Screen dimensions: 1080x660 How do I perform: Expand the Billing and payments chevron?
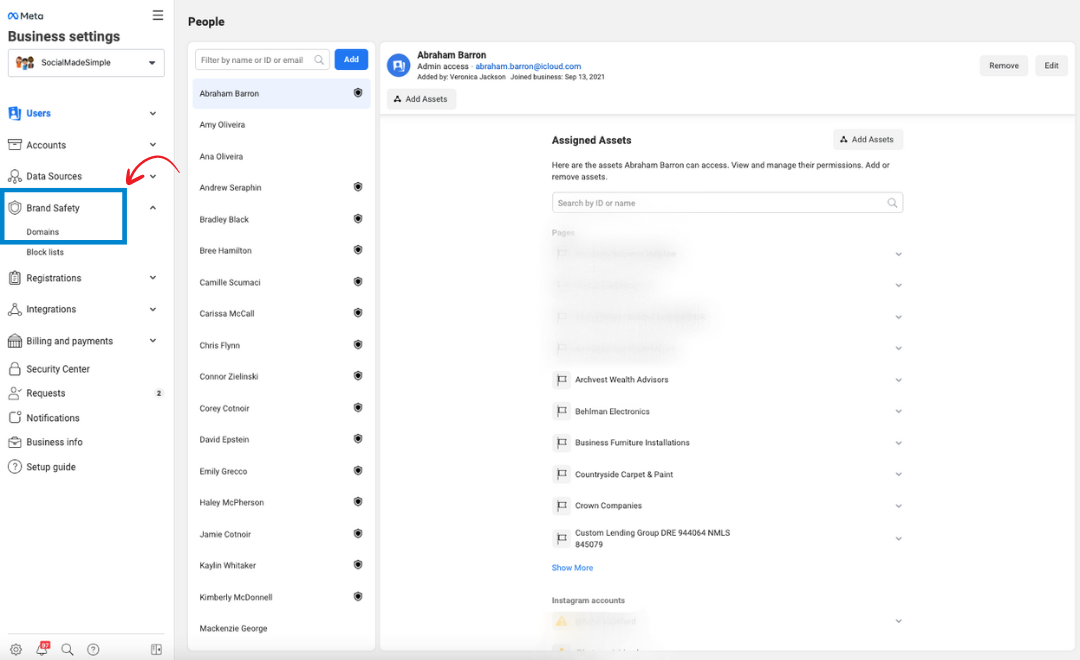(153, 340)
